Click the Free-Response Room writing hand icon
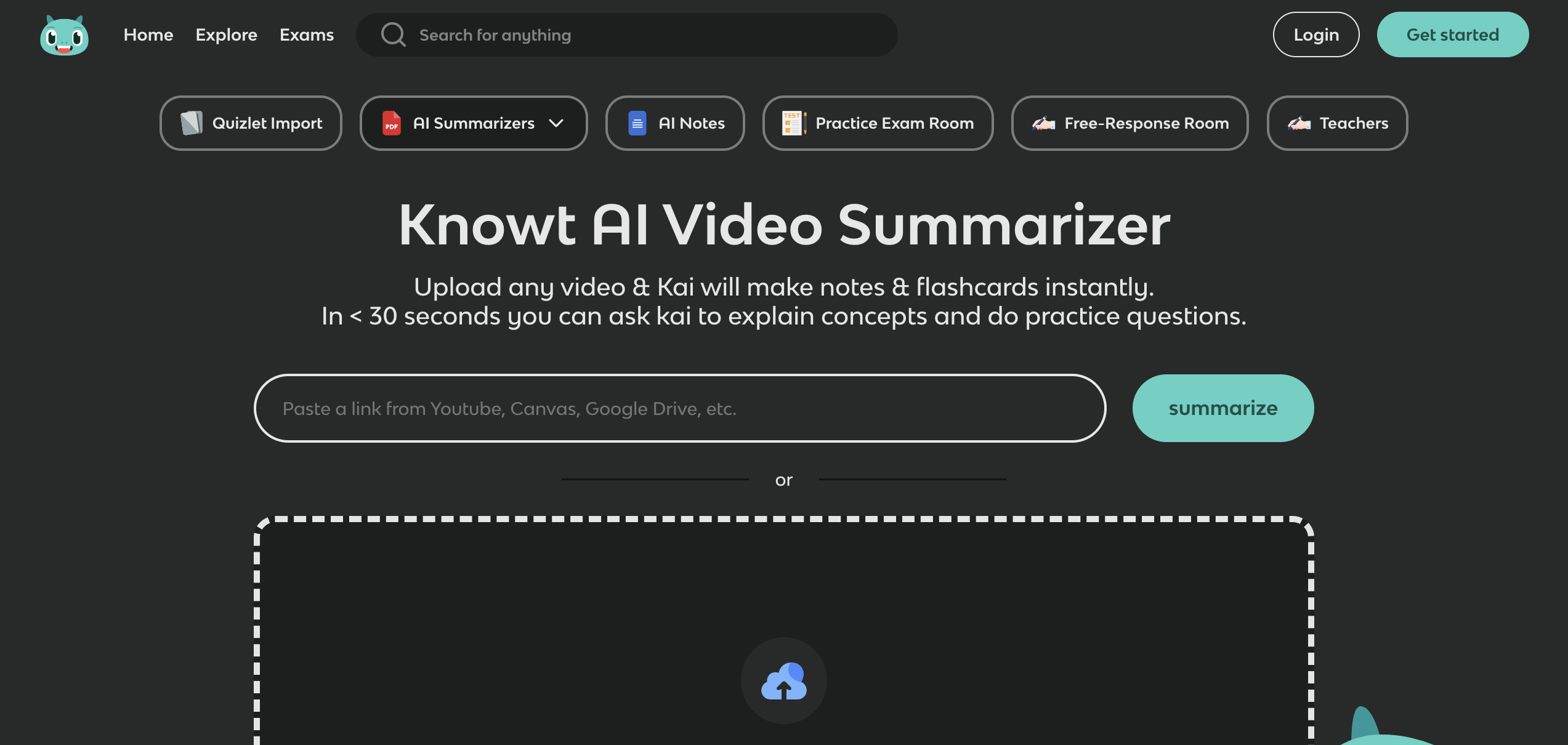1568x745 pixels. coord(1044,123)
